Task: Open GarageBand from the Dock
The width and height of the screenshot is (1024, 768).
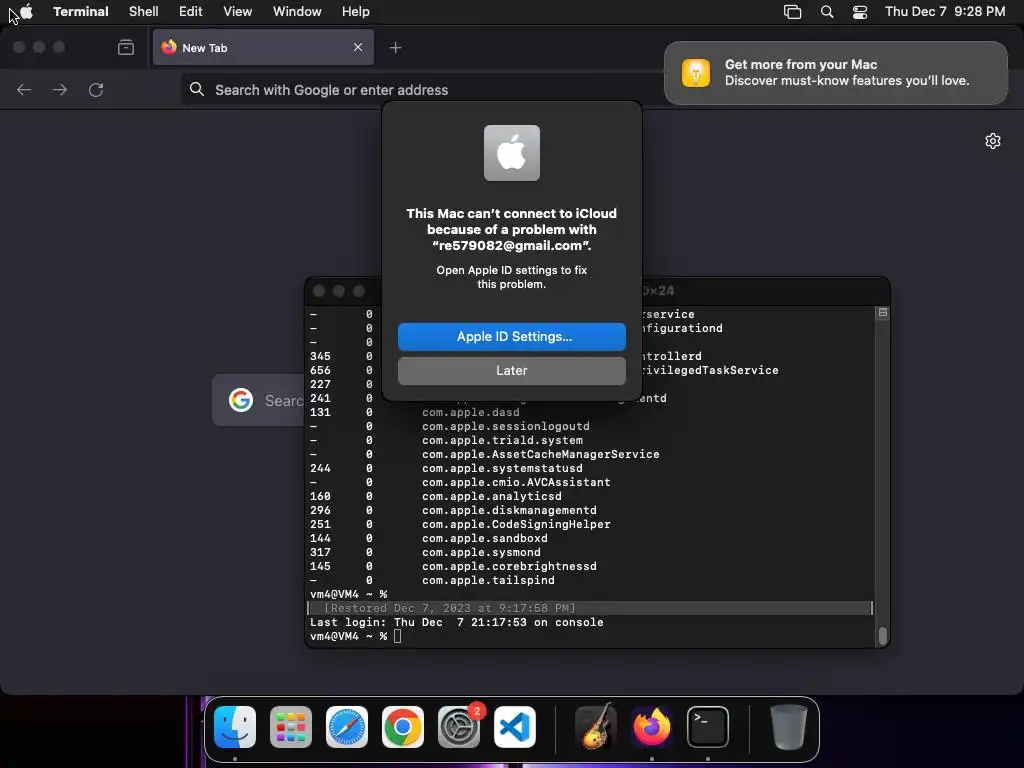Action: click(596, 727)
